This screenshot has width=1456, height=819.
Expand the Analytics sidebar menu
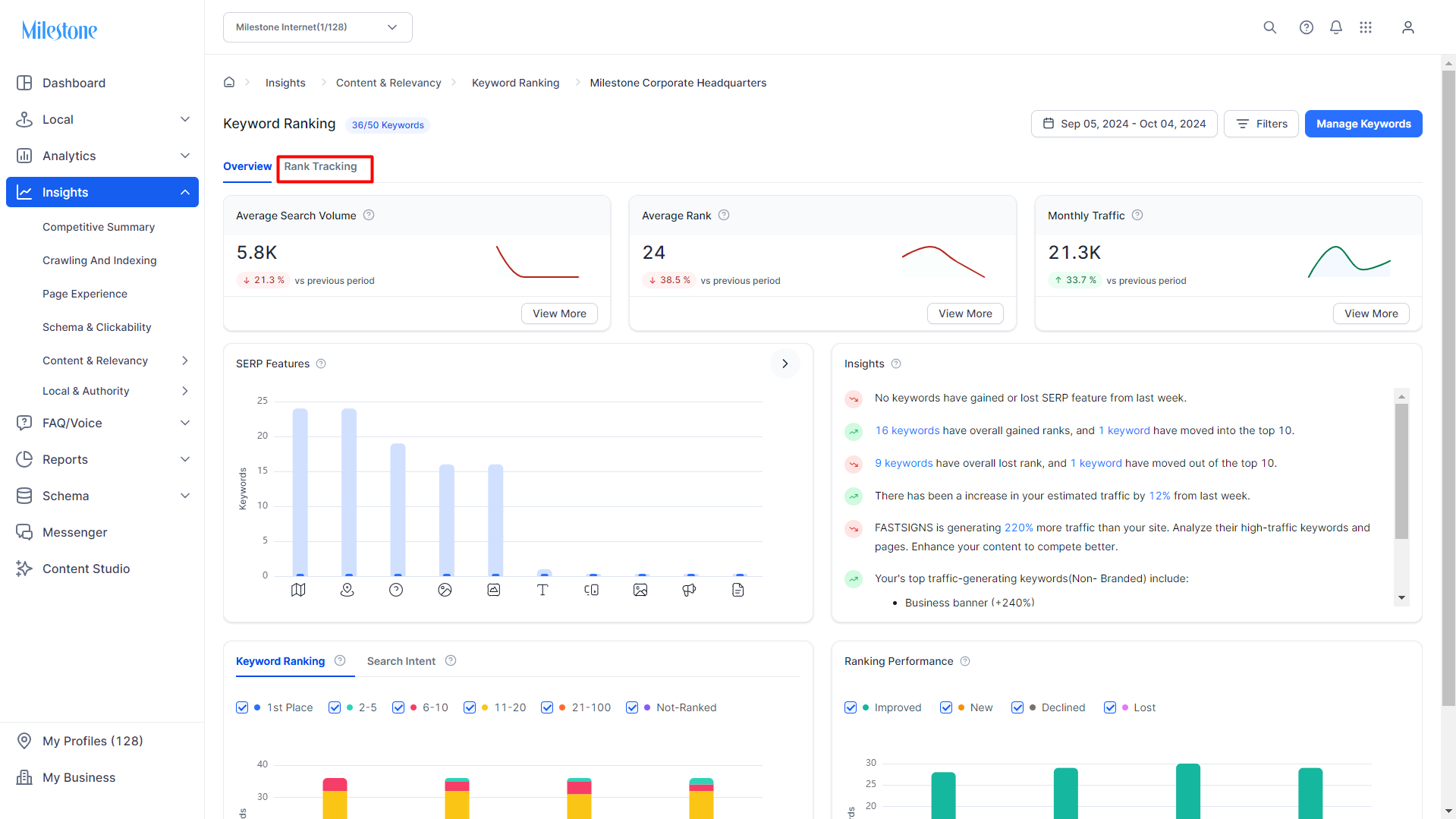click(102, 156)
